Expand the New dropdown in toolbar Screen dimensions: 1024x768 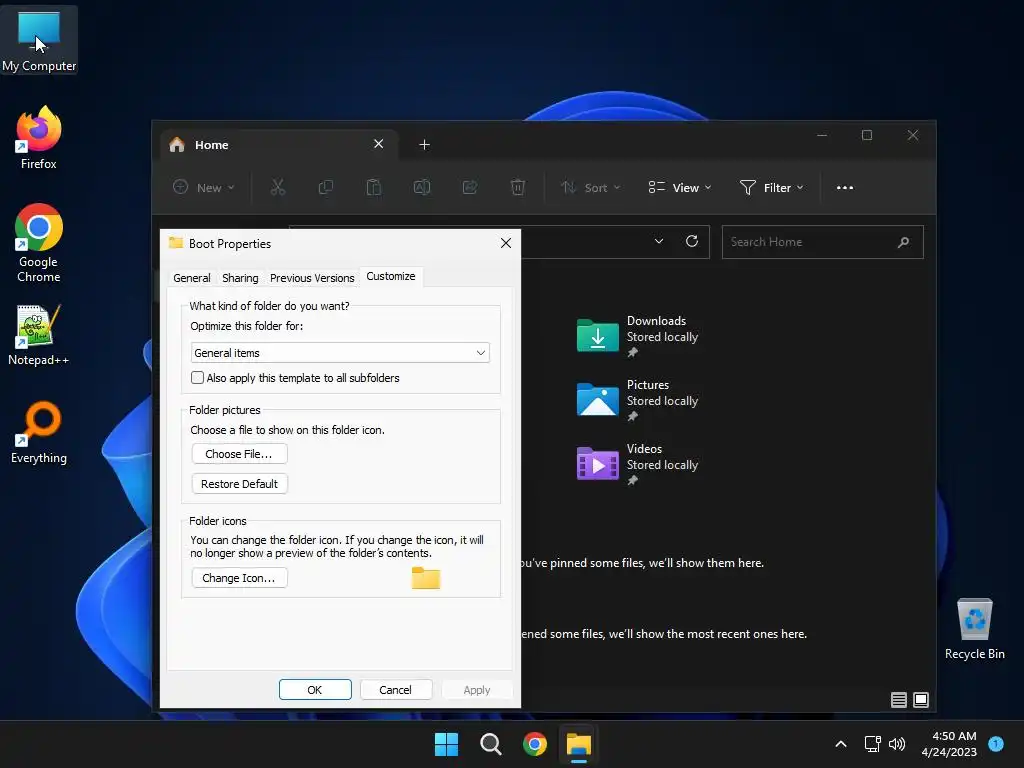click(203, 187)
